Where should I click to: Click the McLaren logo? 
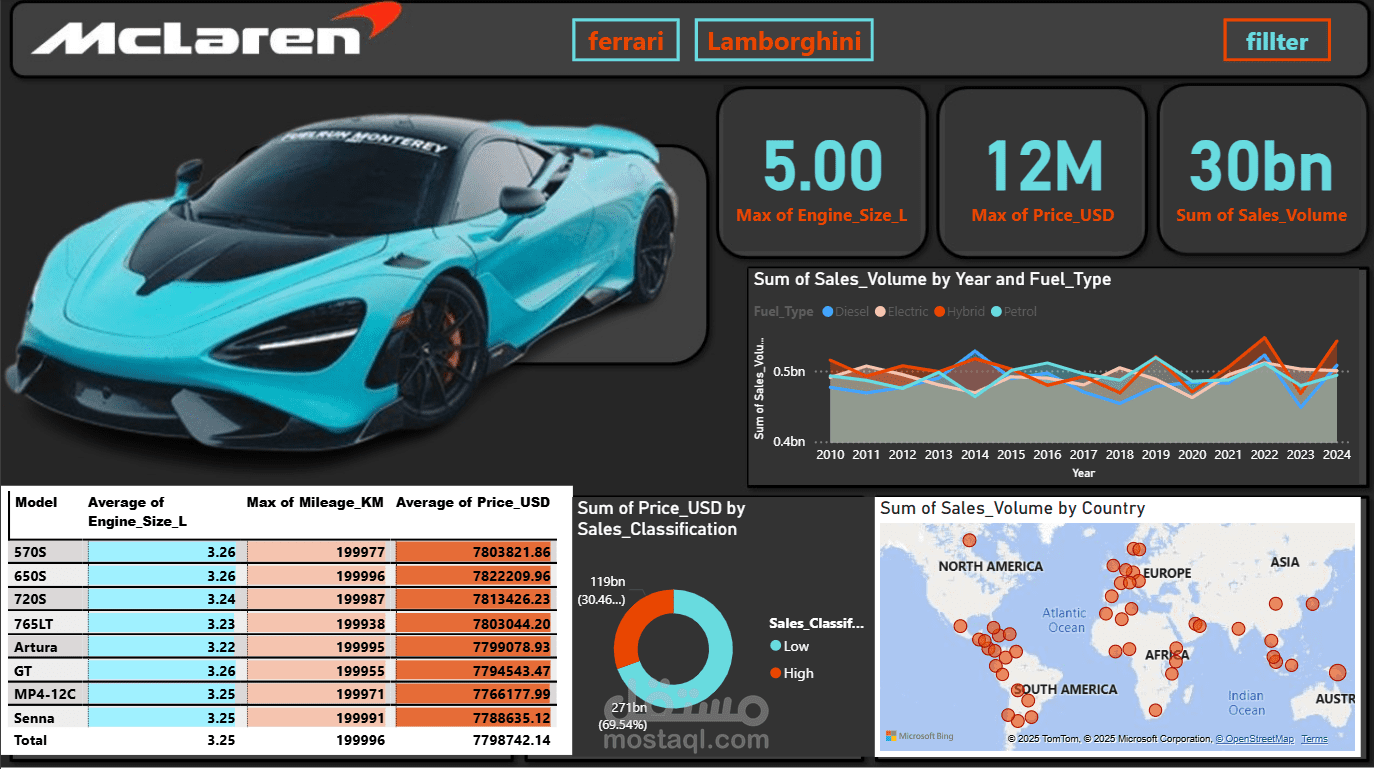[x=215, y=30]
